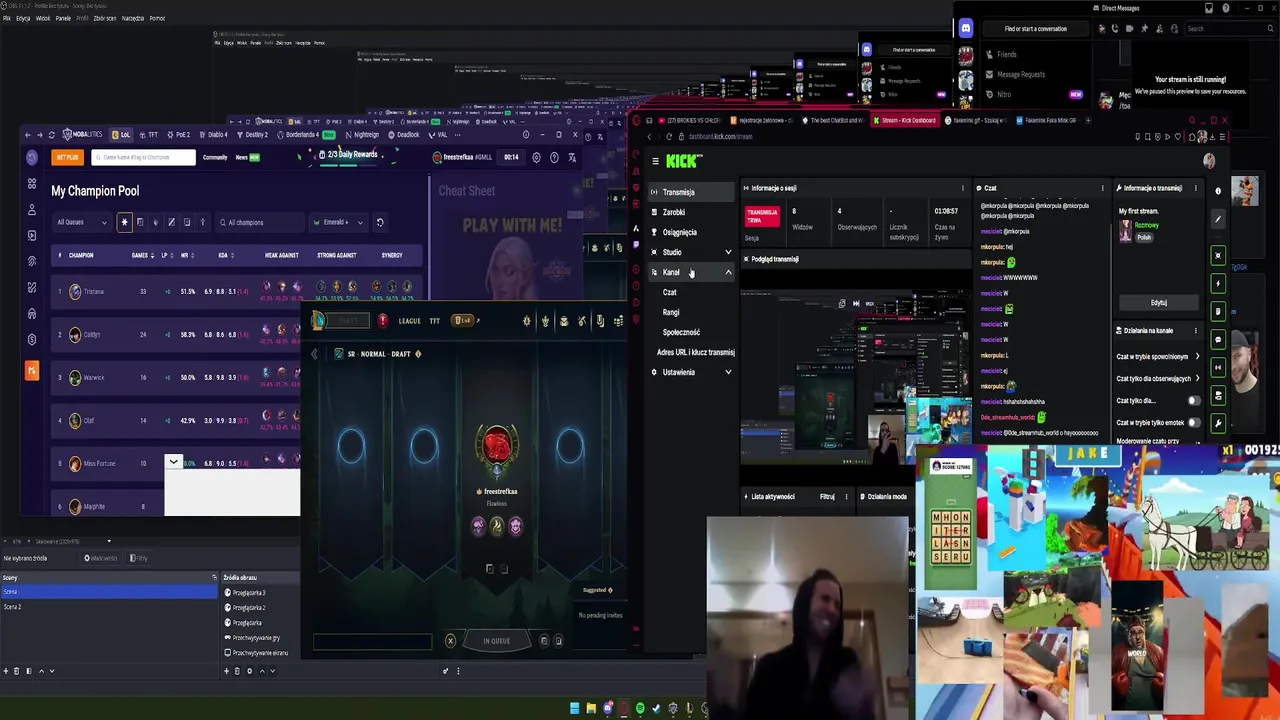The width and height of the screenshot is (1280, 720).
Task: Click the pencil edit icon in Kick sidebar
Action: pyautogui.click(x=1218, y=219)
